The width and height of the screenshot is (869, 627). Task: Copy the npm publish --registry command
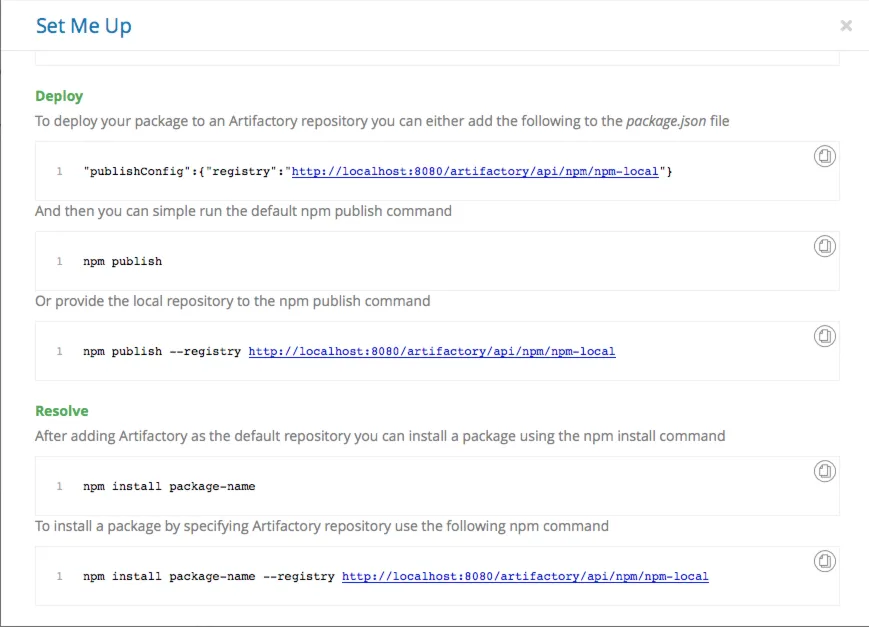click(x=824, y=336)
